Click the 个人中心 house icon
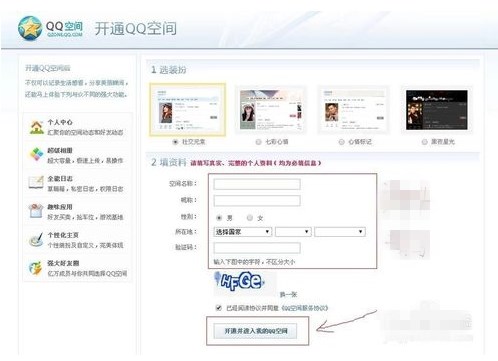Image resolution: width=498 pixels, height=361 pixels. [x=36, y=127]
